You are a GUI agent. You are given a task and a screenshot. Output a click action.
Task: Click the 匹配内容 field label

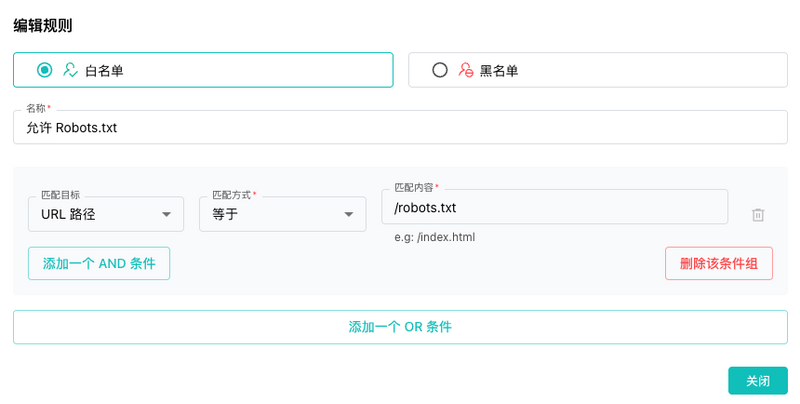pyautogui.click(x=413, y=188)
